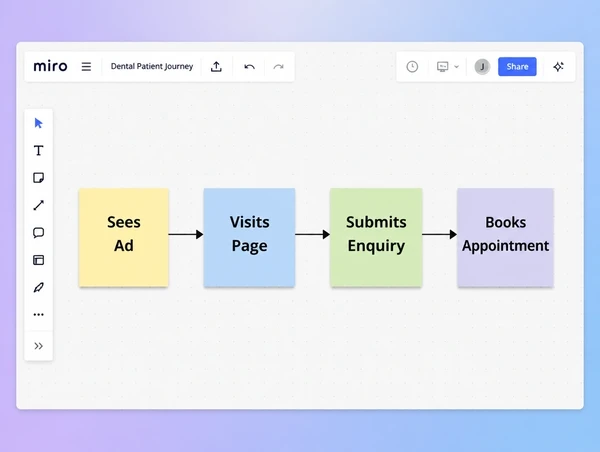Select the cursor selection tool
This screenshot has height=452, width=600.
click(x=39, y=123)
